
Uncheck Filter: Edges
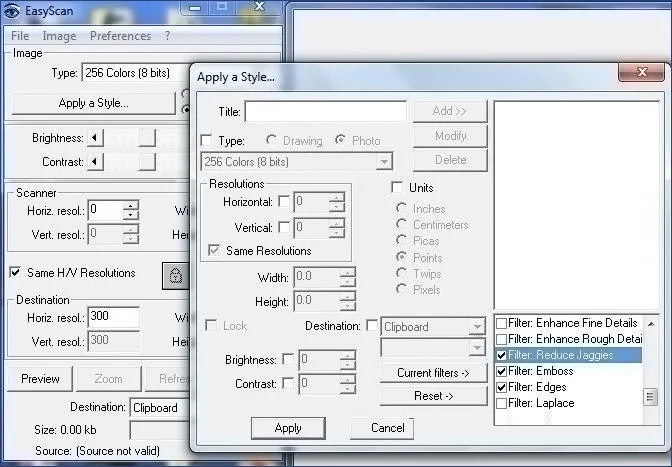coord(501,387)
